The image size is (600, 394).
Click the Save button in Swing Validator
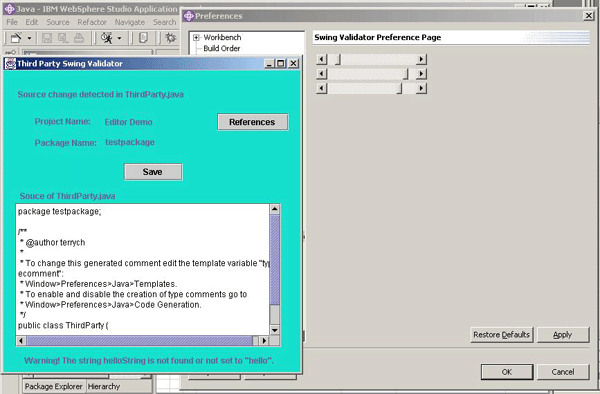[x=153, y=172]
